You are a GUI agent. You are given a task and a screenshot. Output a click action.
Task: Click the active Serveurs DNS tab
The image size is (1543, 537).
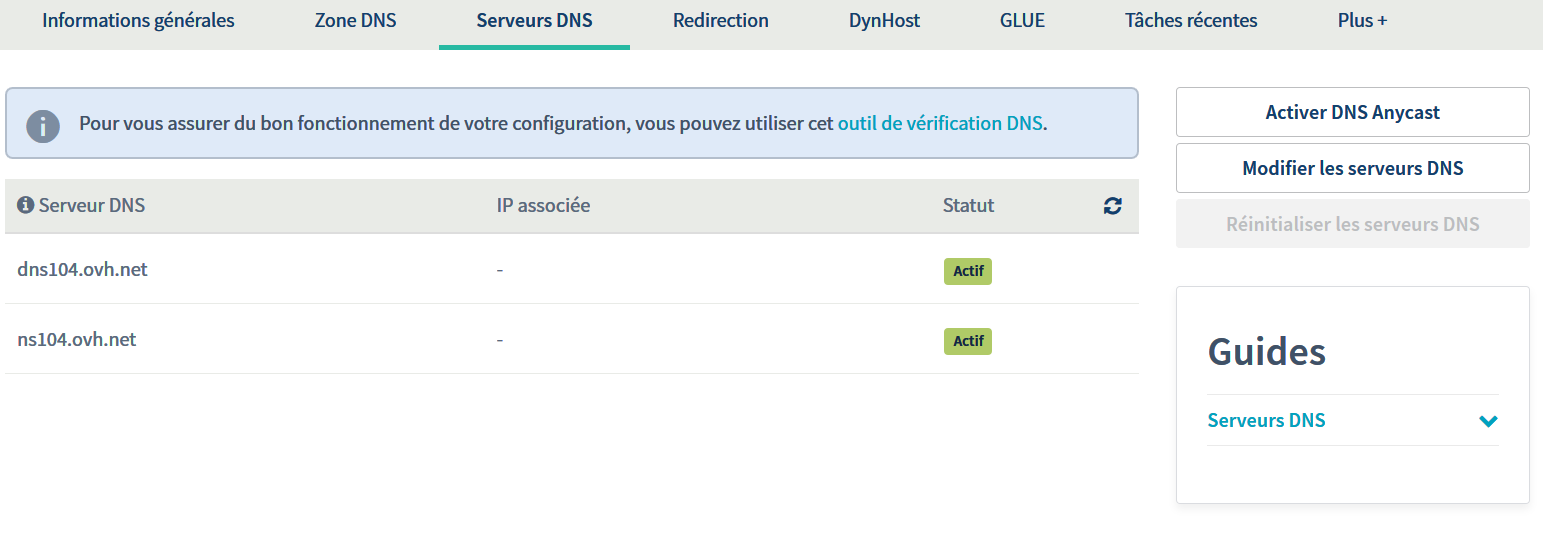pos(534,20)
